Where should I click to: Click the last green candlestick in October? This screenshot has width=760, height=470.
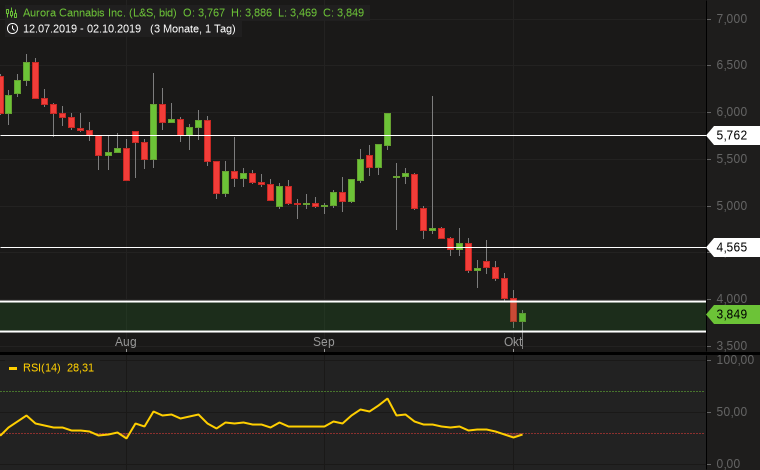point(522,317)
